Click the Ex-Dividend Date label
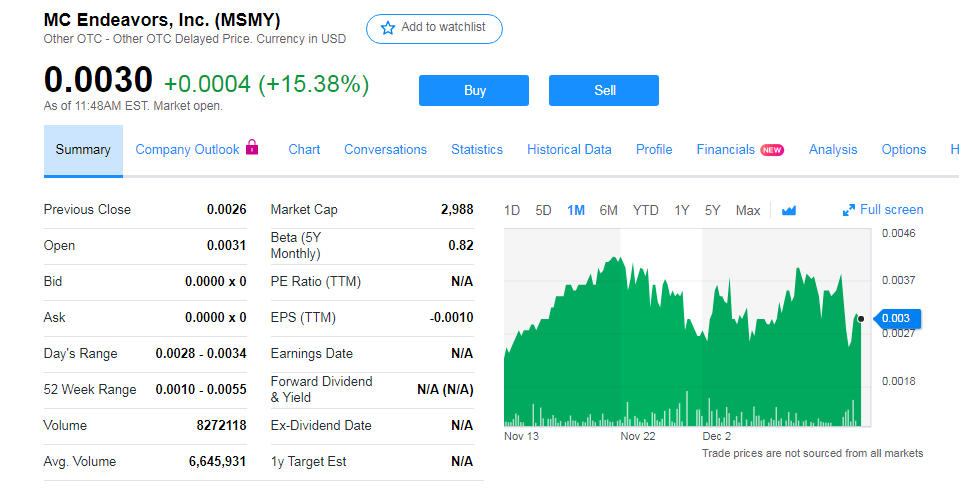959x489 pixels. (x=321, y=425)
